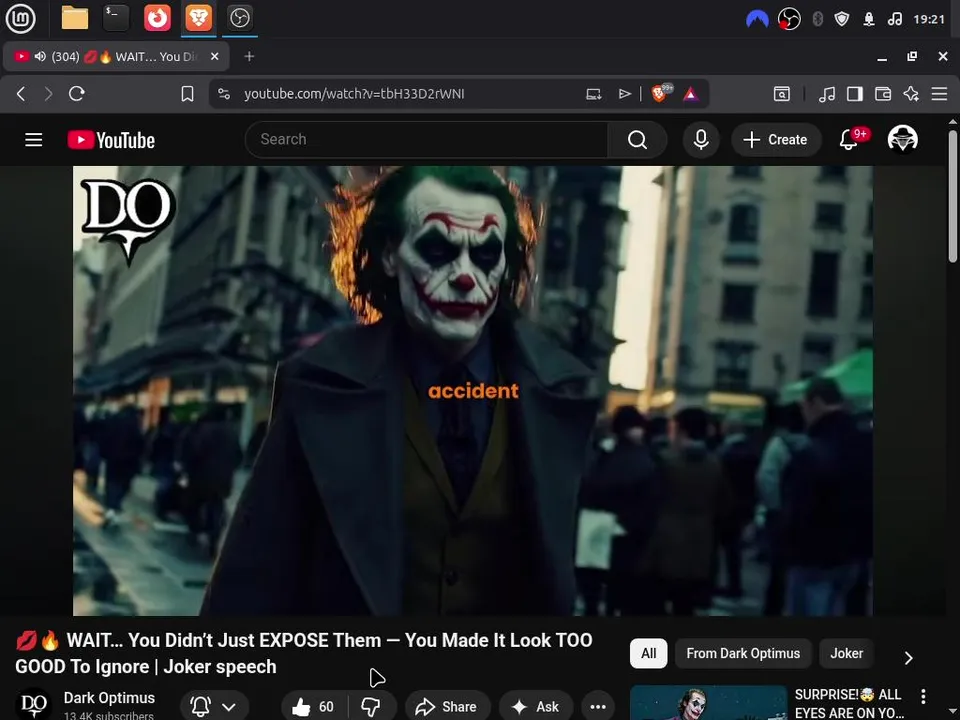The image size is (960, 720).
Task: Click the page vertical scrollbar
Action: 953,196
